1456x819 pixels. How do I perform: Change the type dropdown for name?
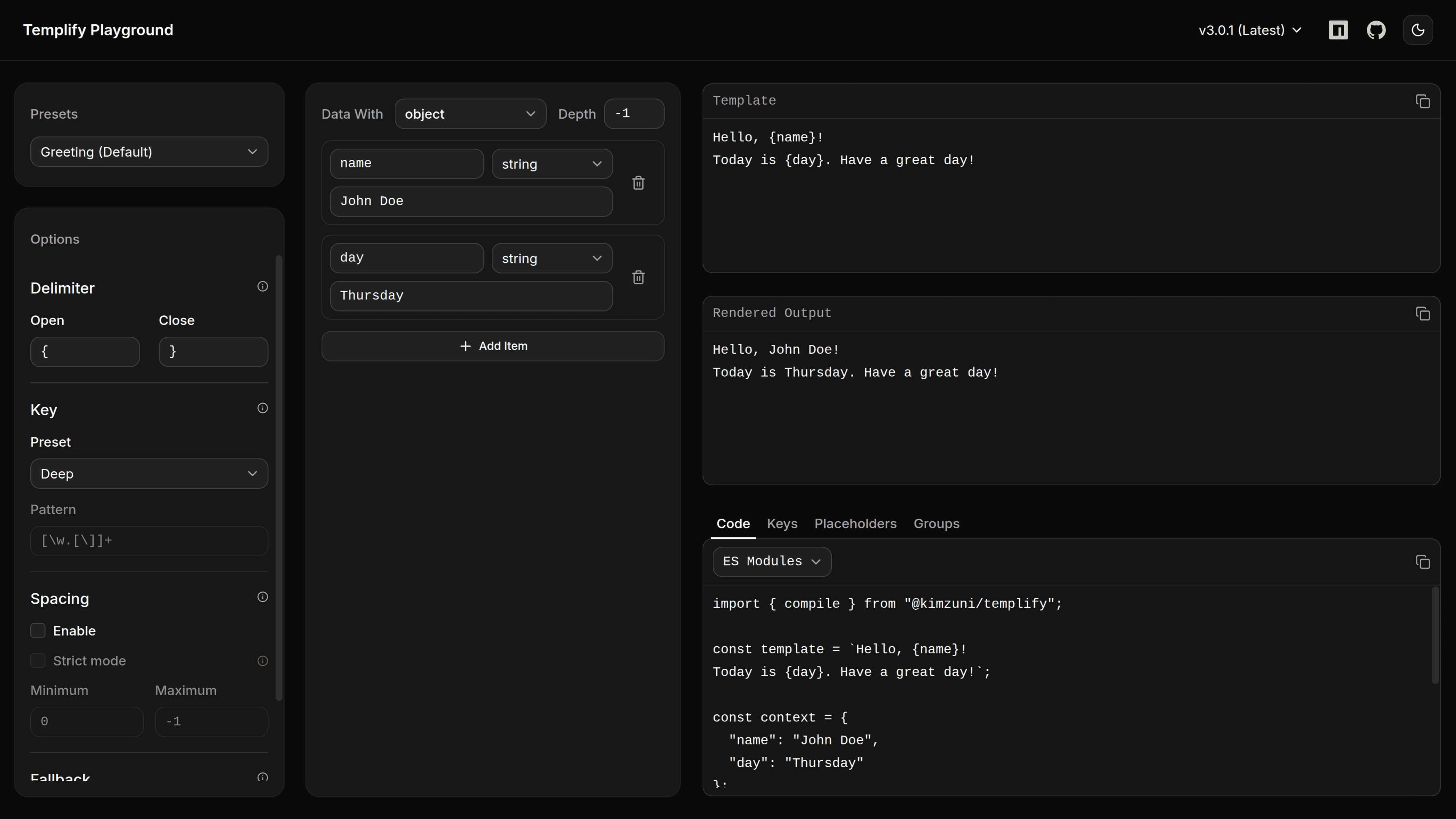(552, 164)
